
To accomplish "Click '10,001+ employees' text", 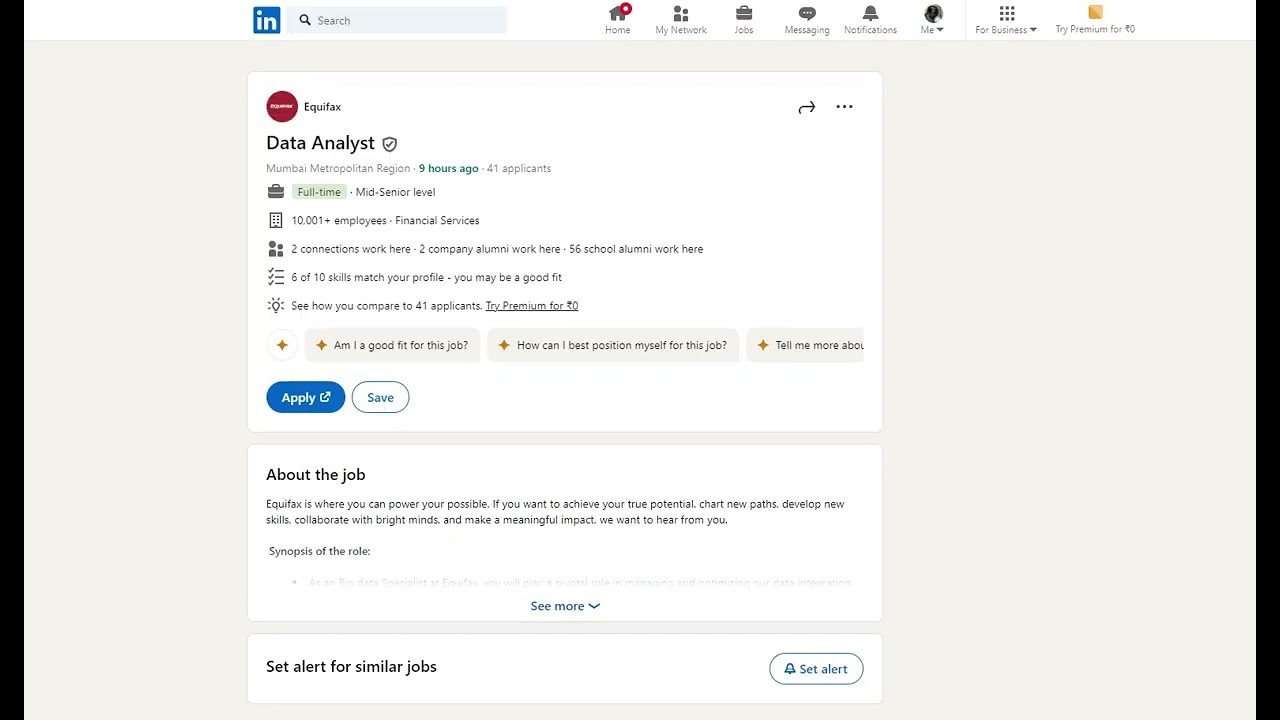I will 339,220.
